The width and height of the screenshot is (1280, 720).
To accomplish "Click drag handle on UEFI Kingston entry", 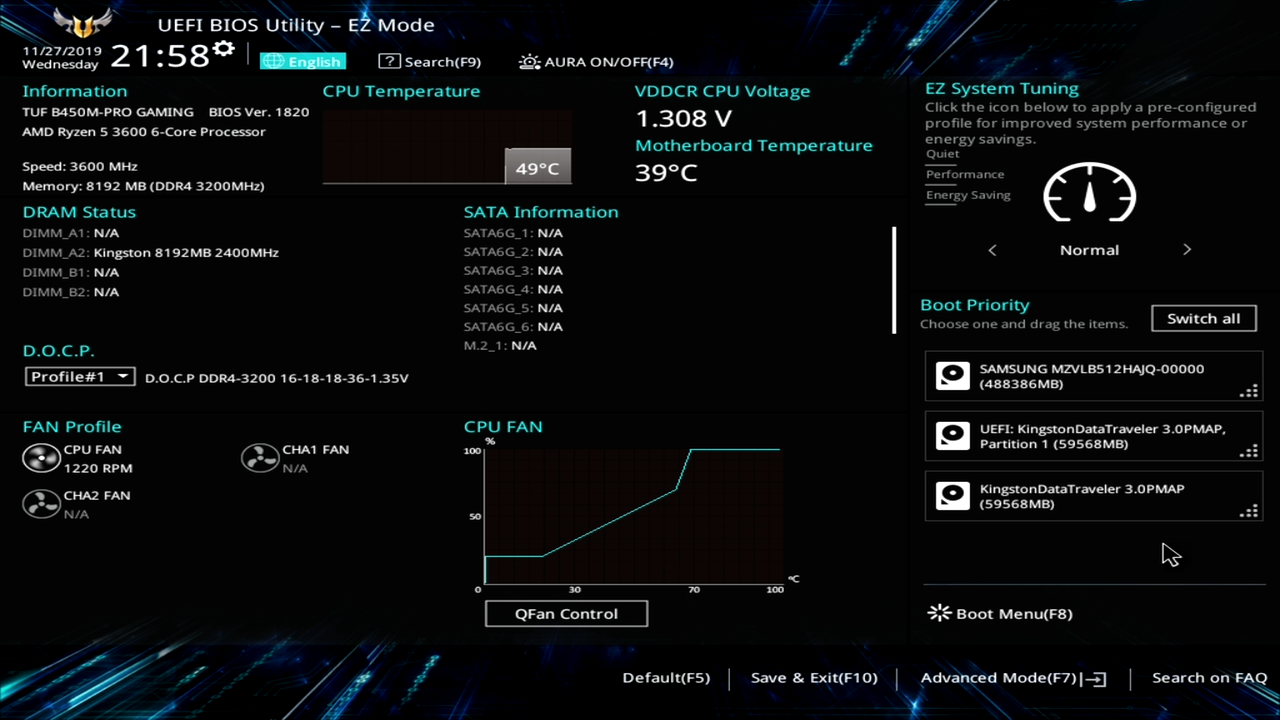I will pyautogui.click(x=1249, y=451).
